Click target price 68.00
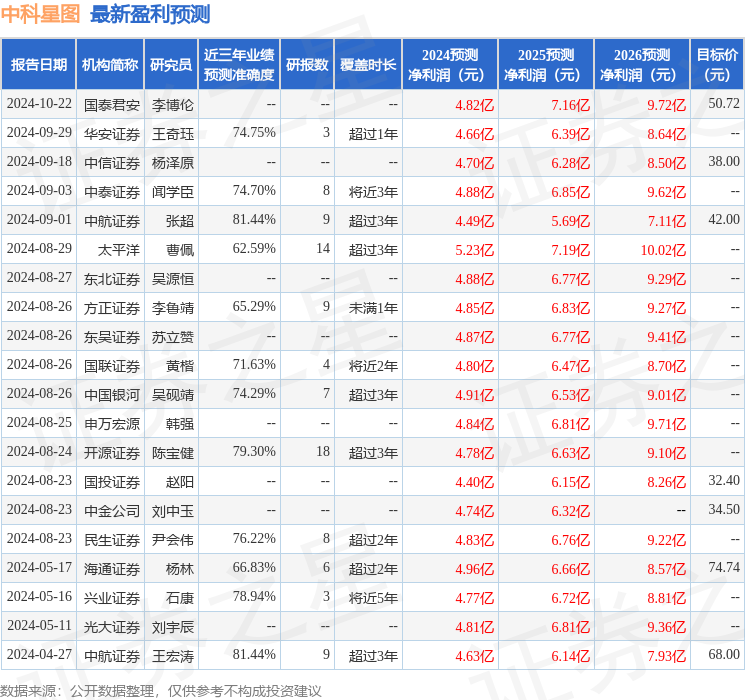 point(724,654)
